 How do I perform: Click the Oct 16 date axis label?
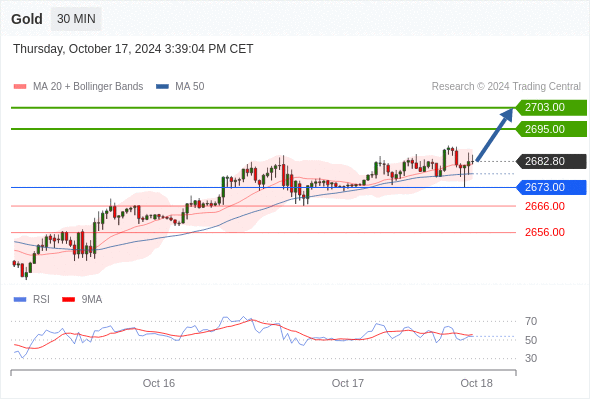[x=159, y=383]
